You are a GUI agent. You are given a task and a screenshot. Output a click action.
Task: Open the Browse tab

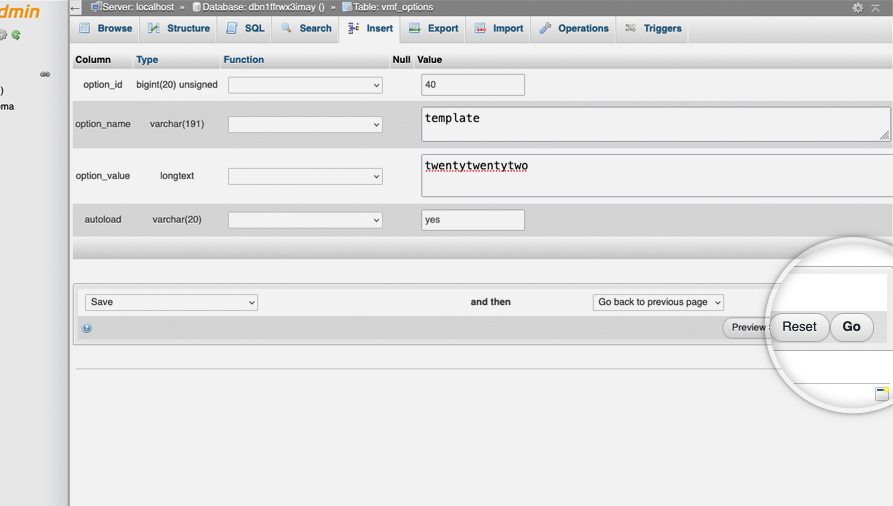106,28
